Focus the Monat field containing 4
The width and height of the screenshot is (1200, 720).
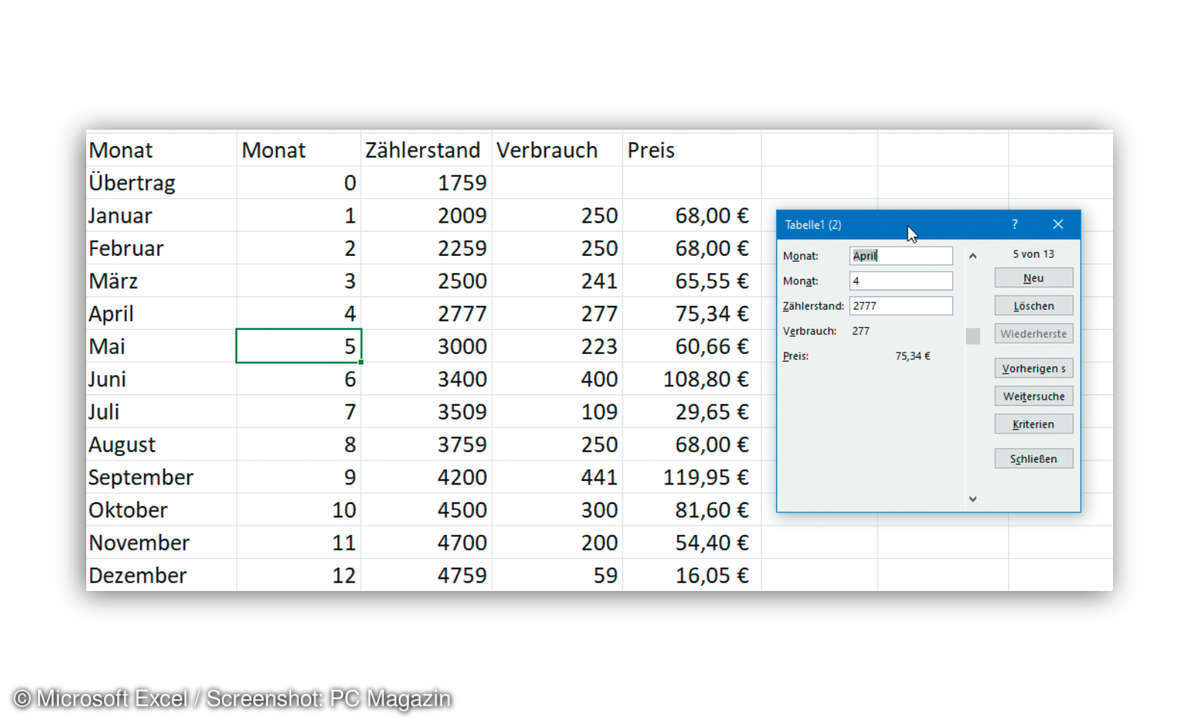(x=901, y=281)
